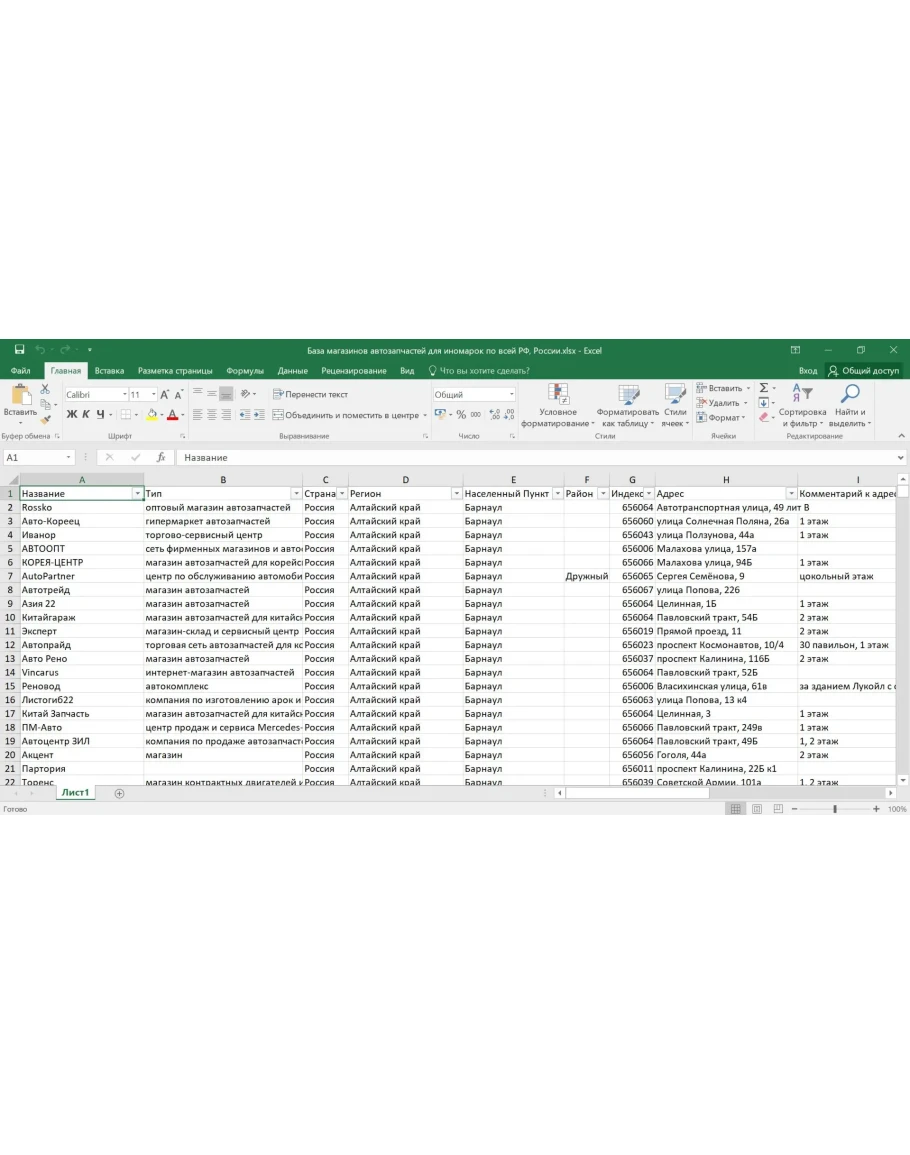Click the Decrease Decimal icon
Screen dimensions: 910x1155
pyautogui.click(x=508, y=415)
